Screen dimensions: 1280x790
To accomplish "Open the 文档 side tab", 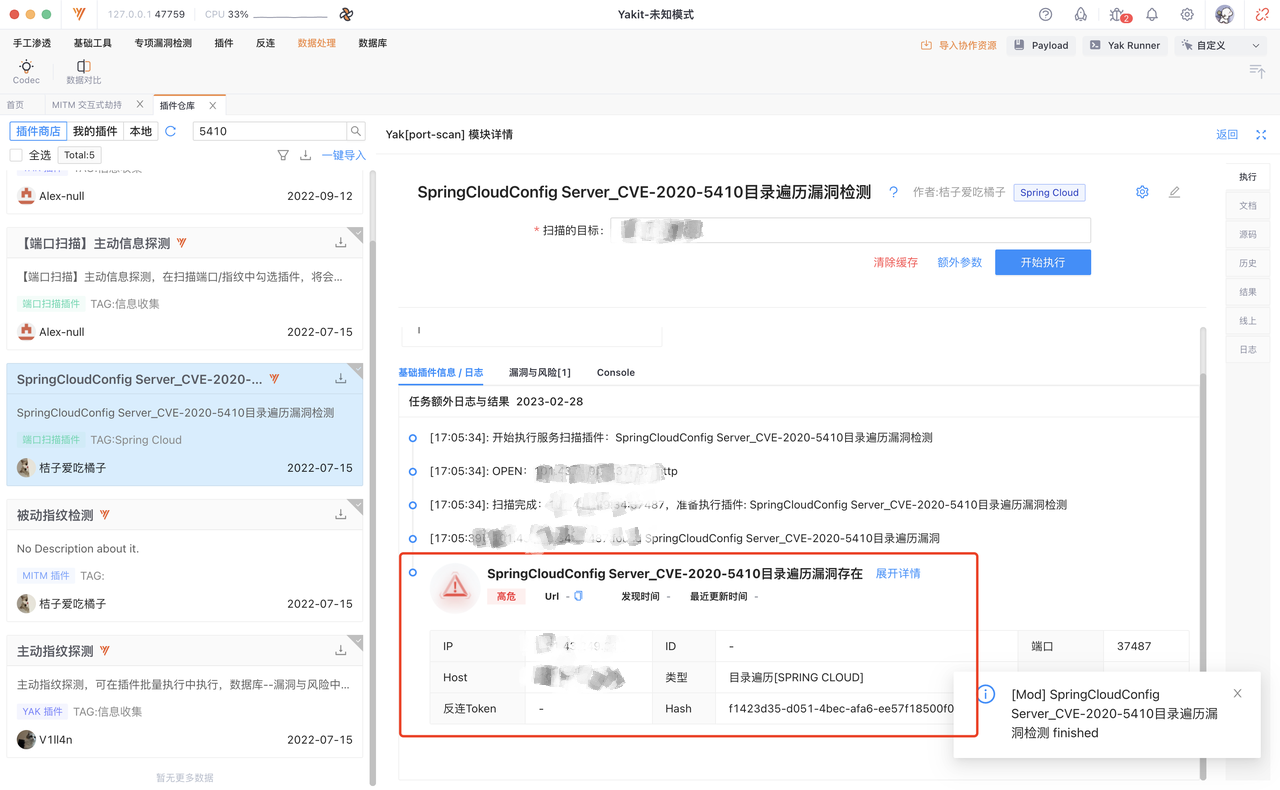I will pos(1248,205).
